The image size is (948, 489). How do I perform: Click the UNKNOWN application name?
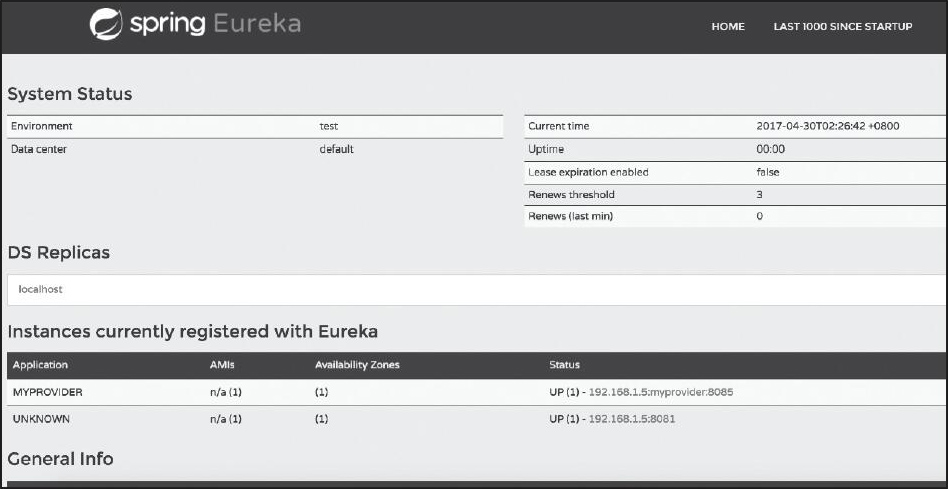click(x=41, y=419)
